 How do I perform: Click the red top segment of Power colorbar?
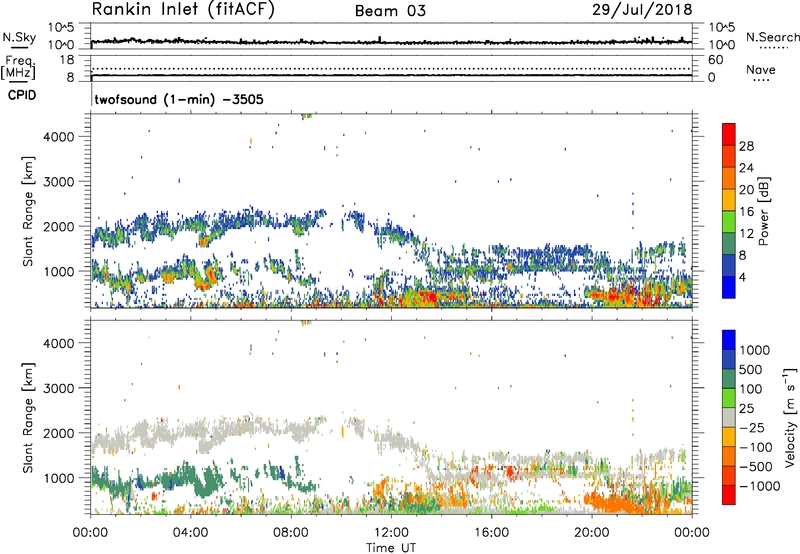coord(729,134)
